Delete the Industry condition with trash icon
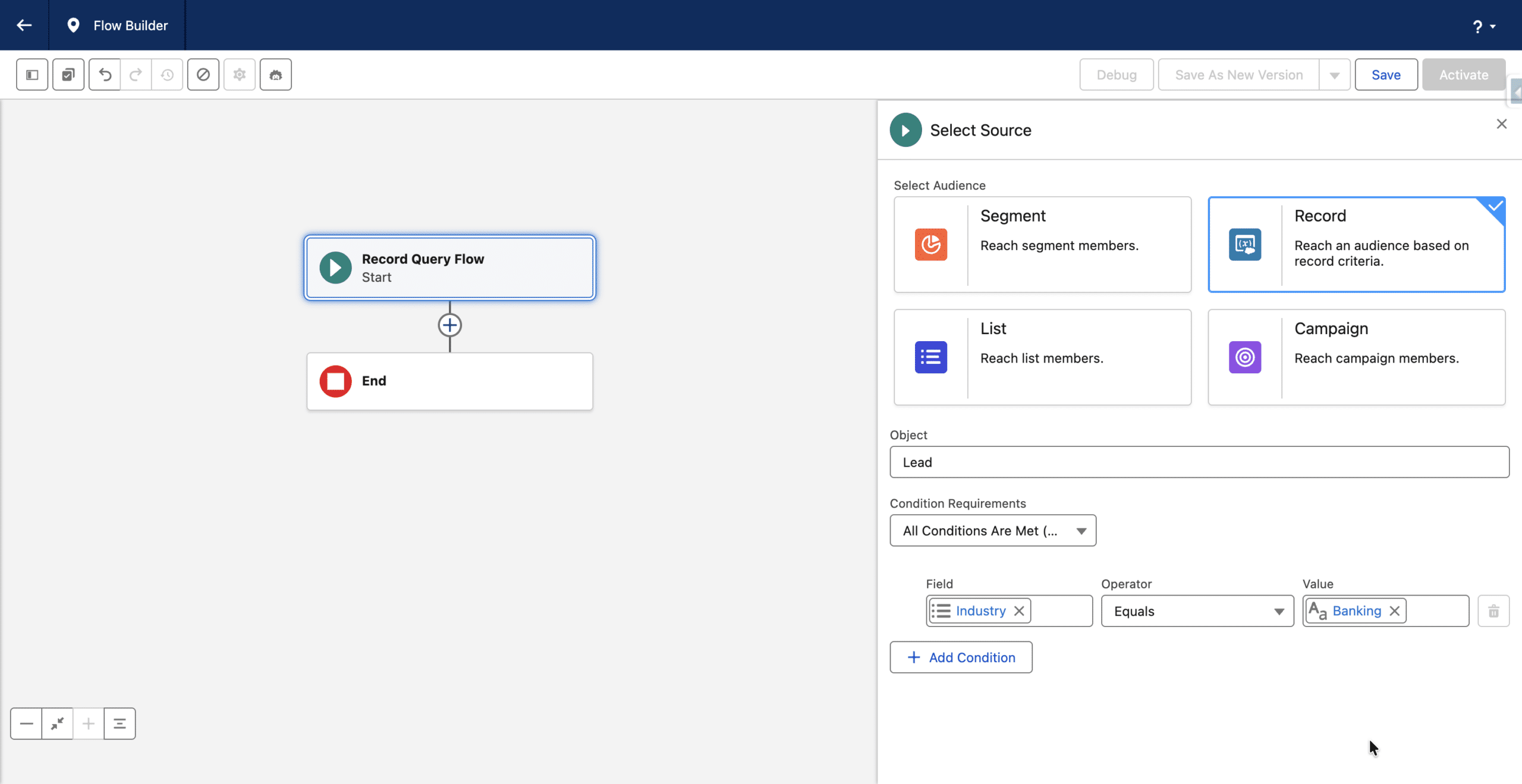1522x784 pixels. tap(1493, 611)
